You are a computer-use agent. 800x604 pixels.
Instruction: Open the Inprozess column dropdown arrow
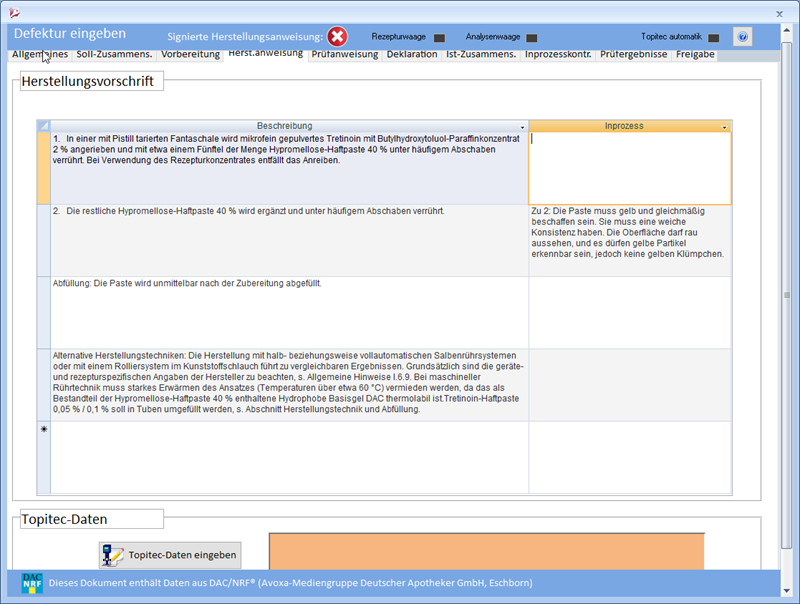coord(724,127)
